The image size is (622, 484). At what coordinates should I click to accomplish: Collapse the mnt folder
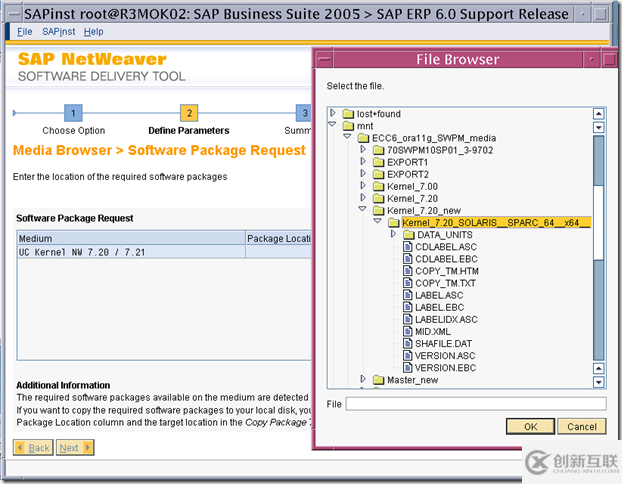coord(332,125)
